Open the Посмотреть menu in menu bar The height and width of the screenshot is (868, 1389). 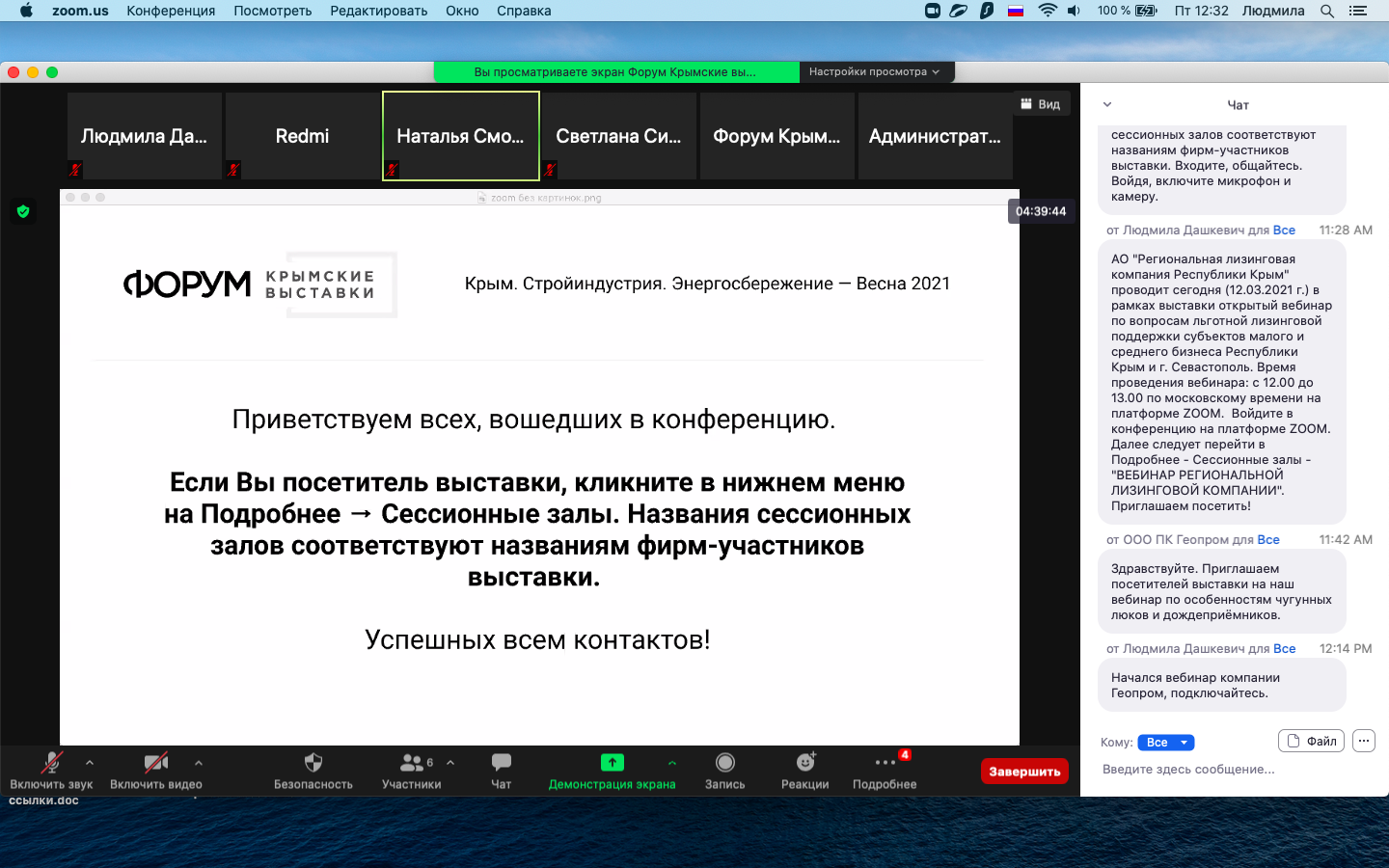point(272,11)
